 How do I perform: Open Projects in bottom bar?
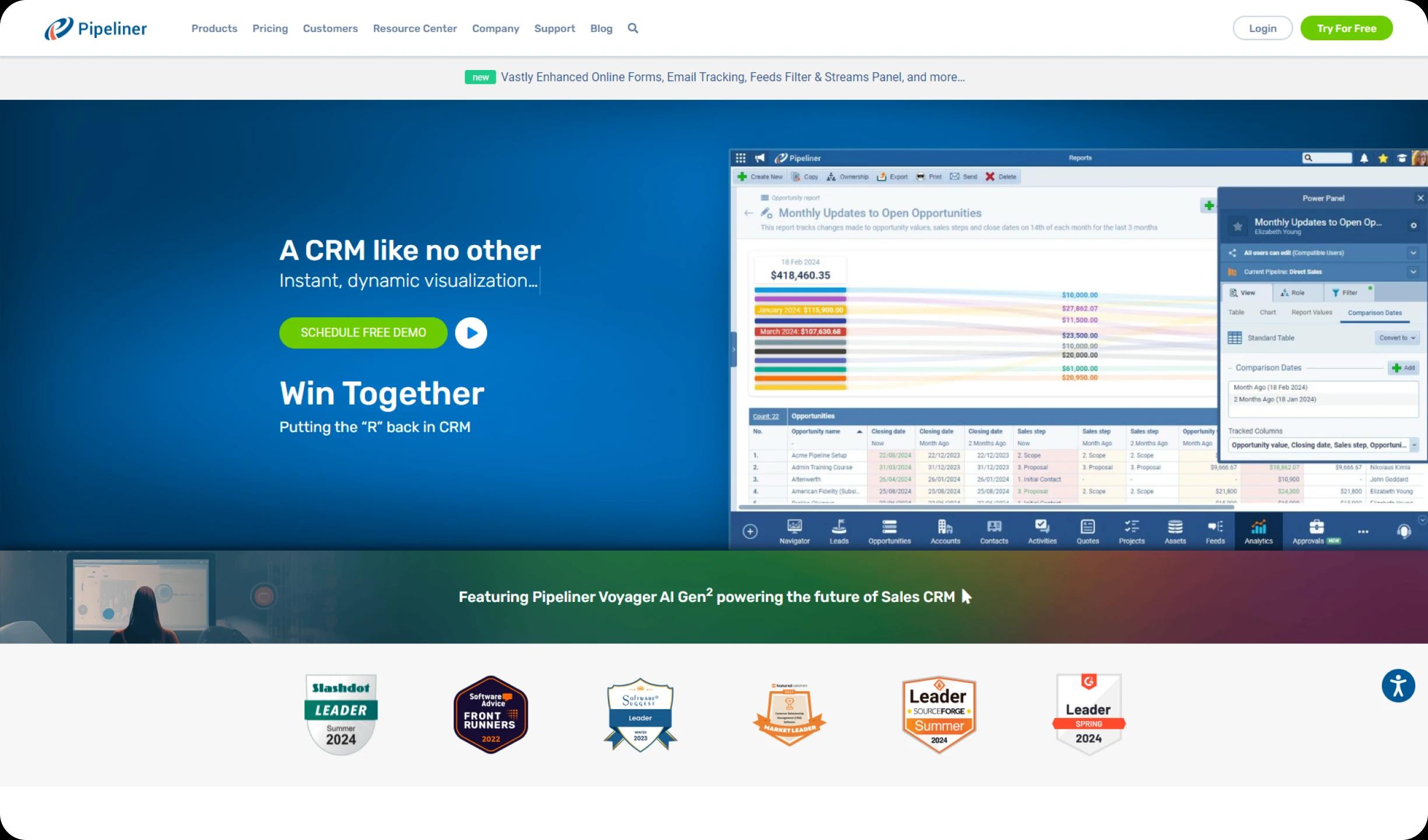coord(1132,531)
